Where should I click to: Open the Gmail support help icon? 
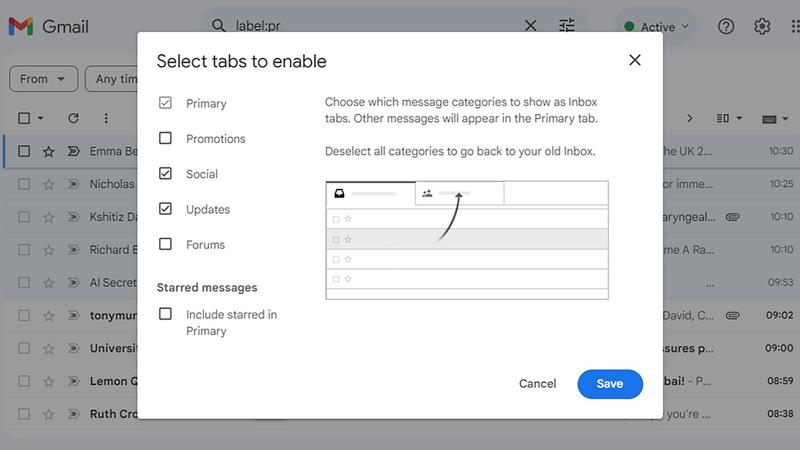726,26
